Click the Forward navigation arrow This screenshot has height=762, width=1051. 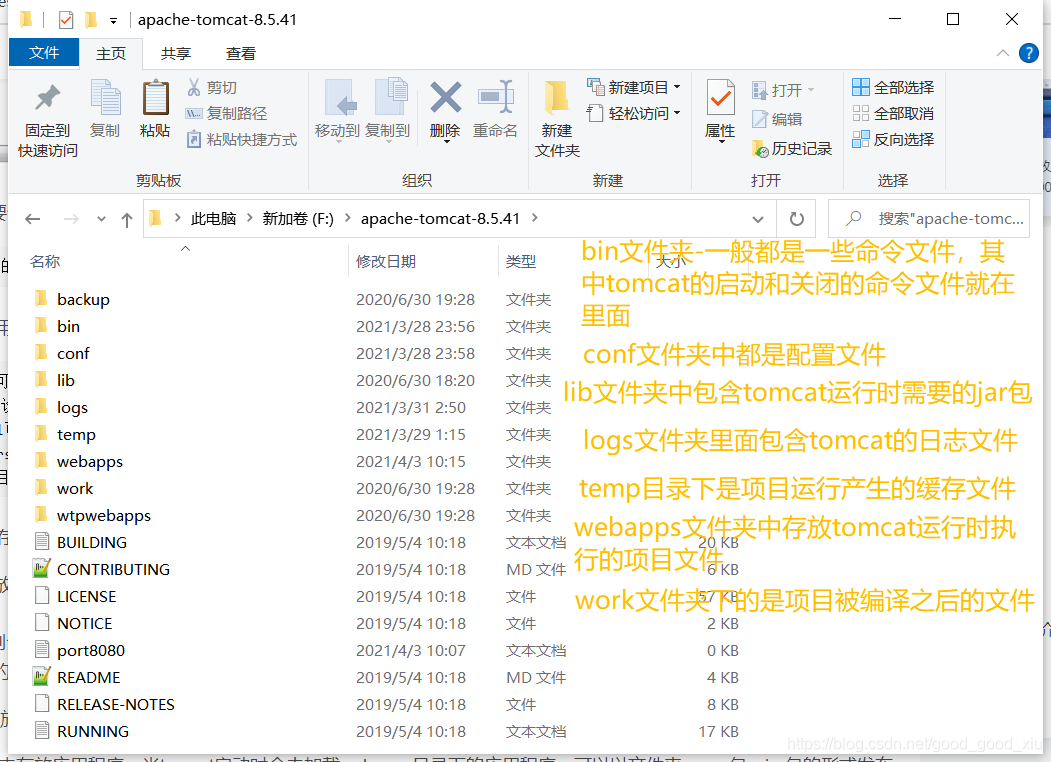click(x=71, y=218)
